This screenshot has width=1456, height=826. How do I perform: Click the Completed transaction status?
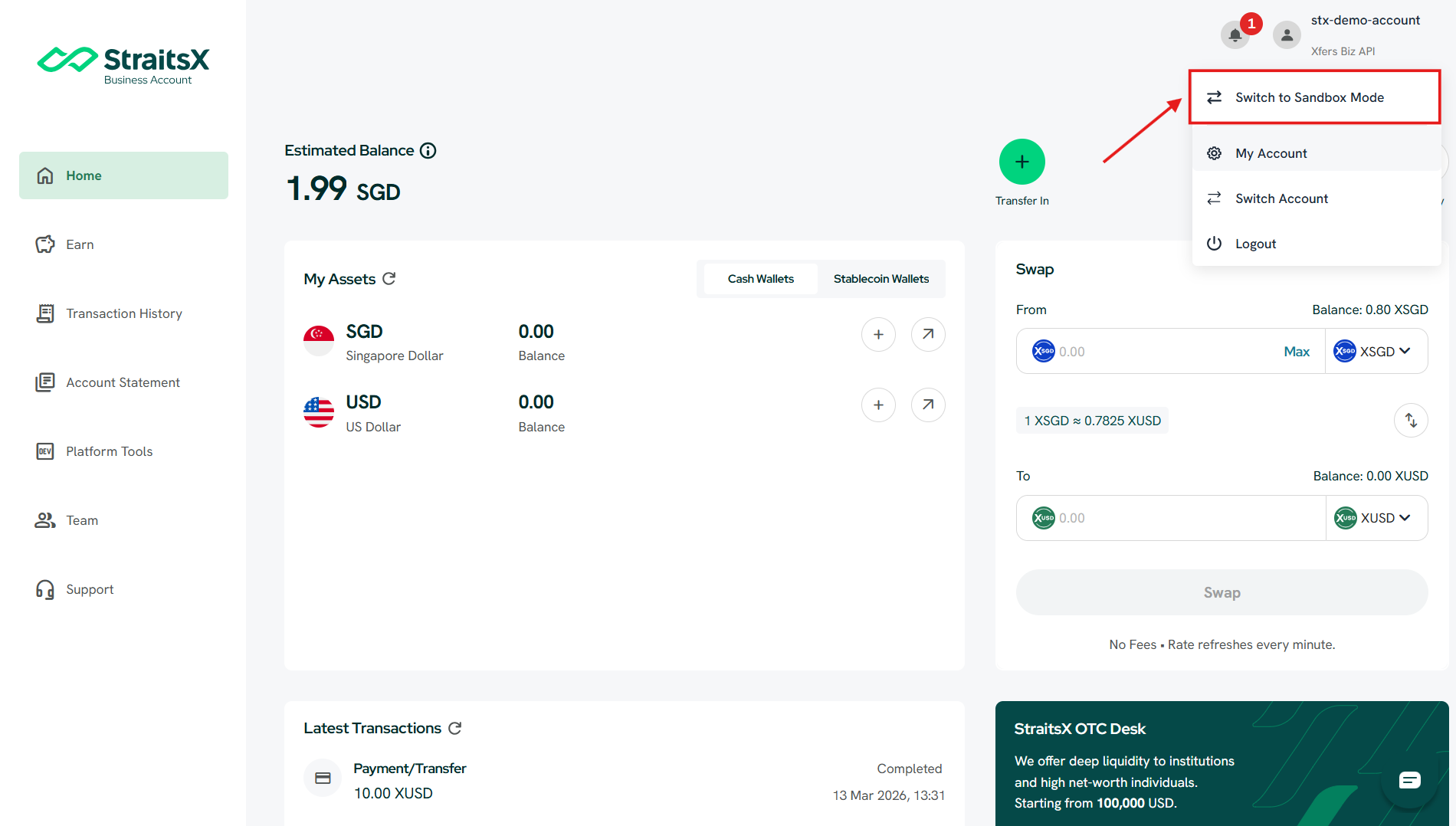[909, 769]
